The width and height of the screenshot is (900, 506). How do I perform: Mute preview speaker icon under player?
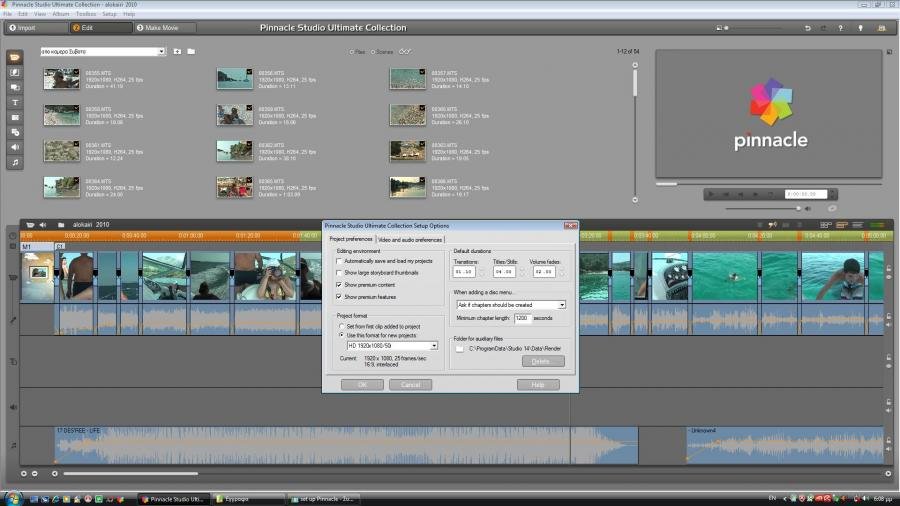pos(808,209)
